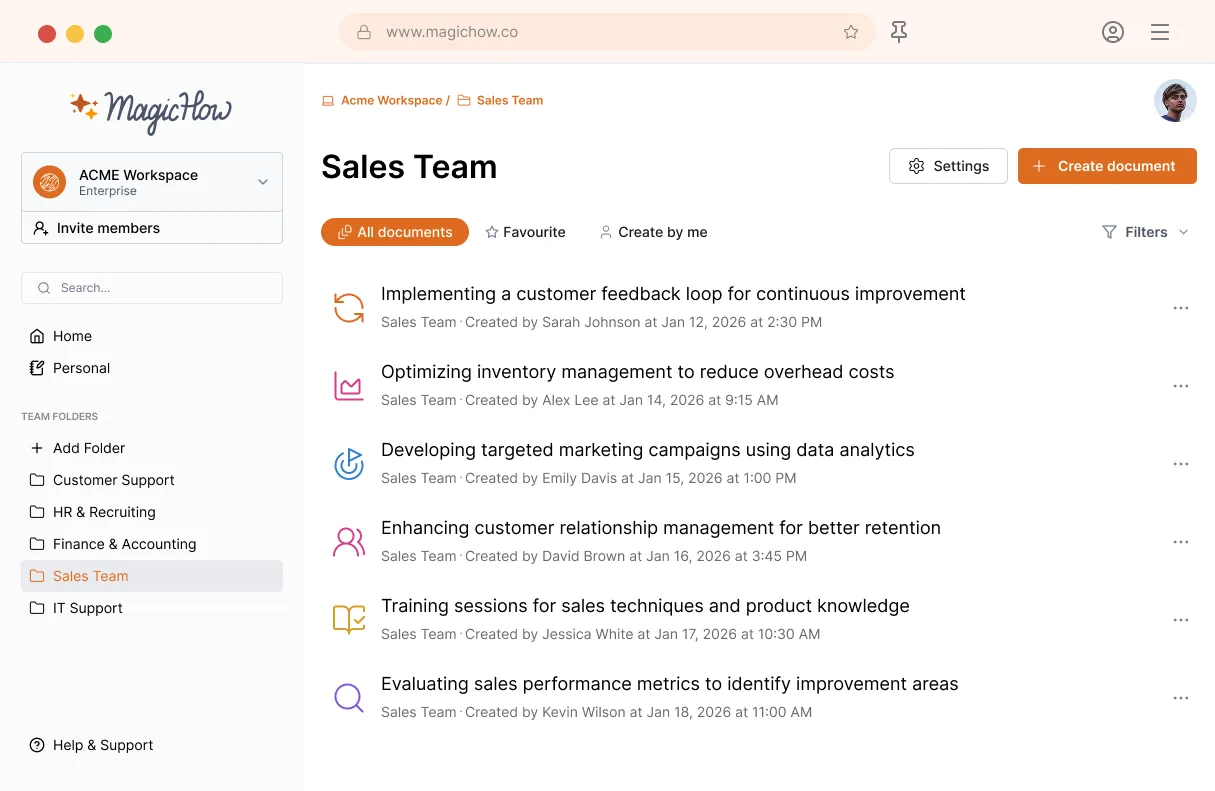
Task: Open the Finance & Accounting folder
Action: (124, 544)
